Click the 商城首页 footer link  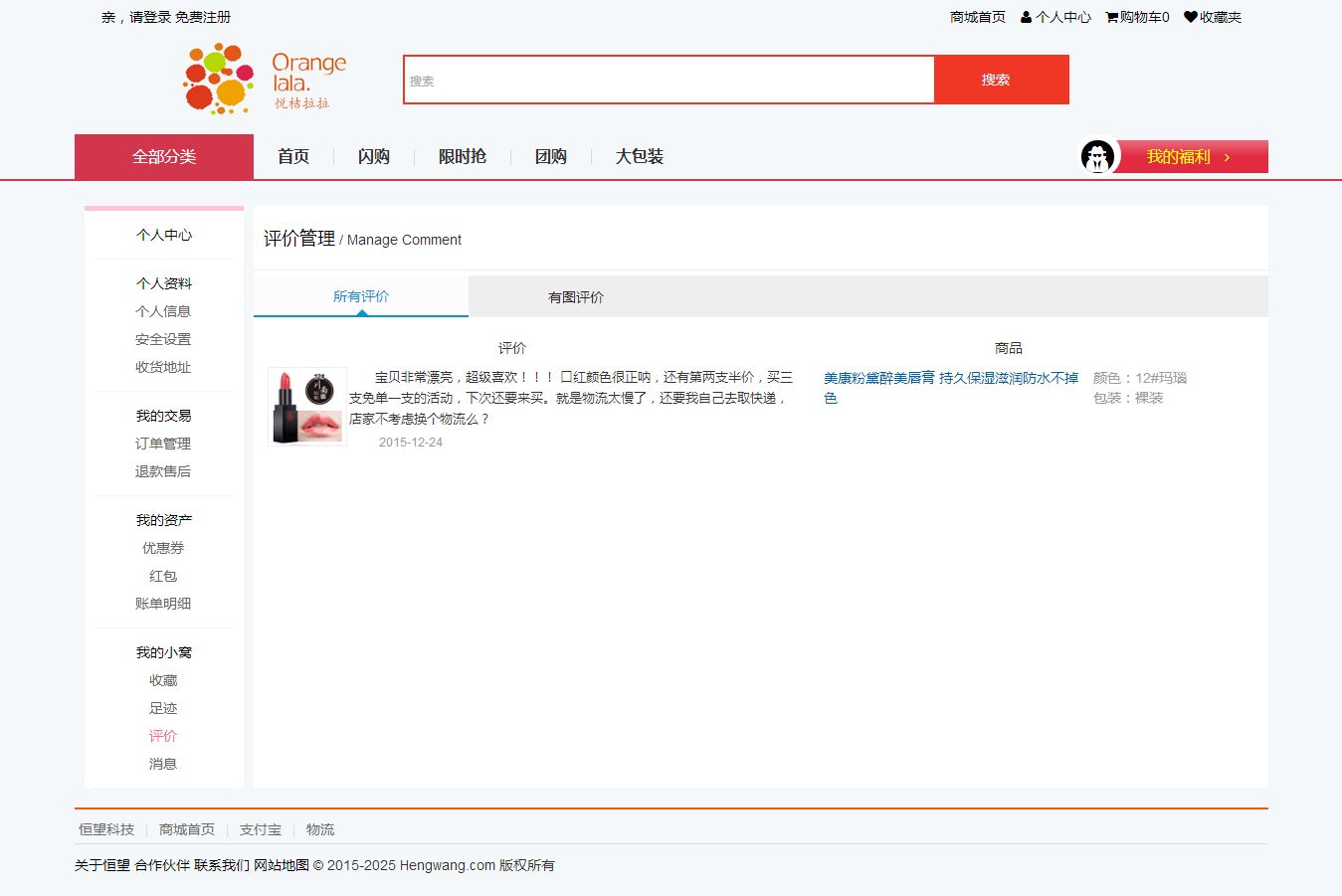[x=187, y=829]
